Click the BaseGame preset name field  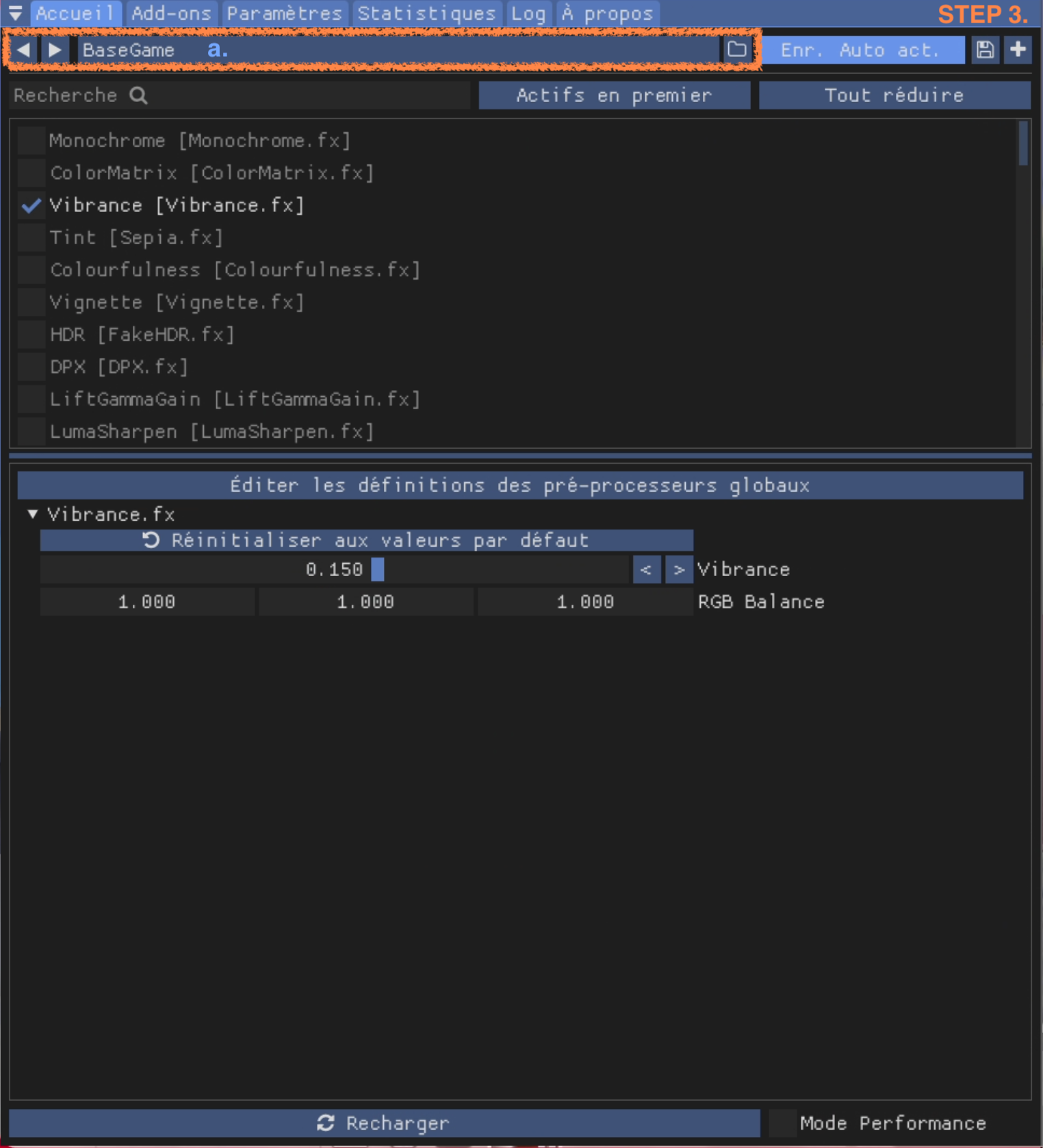(x=398, y=49)
